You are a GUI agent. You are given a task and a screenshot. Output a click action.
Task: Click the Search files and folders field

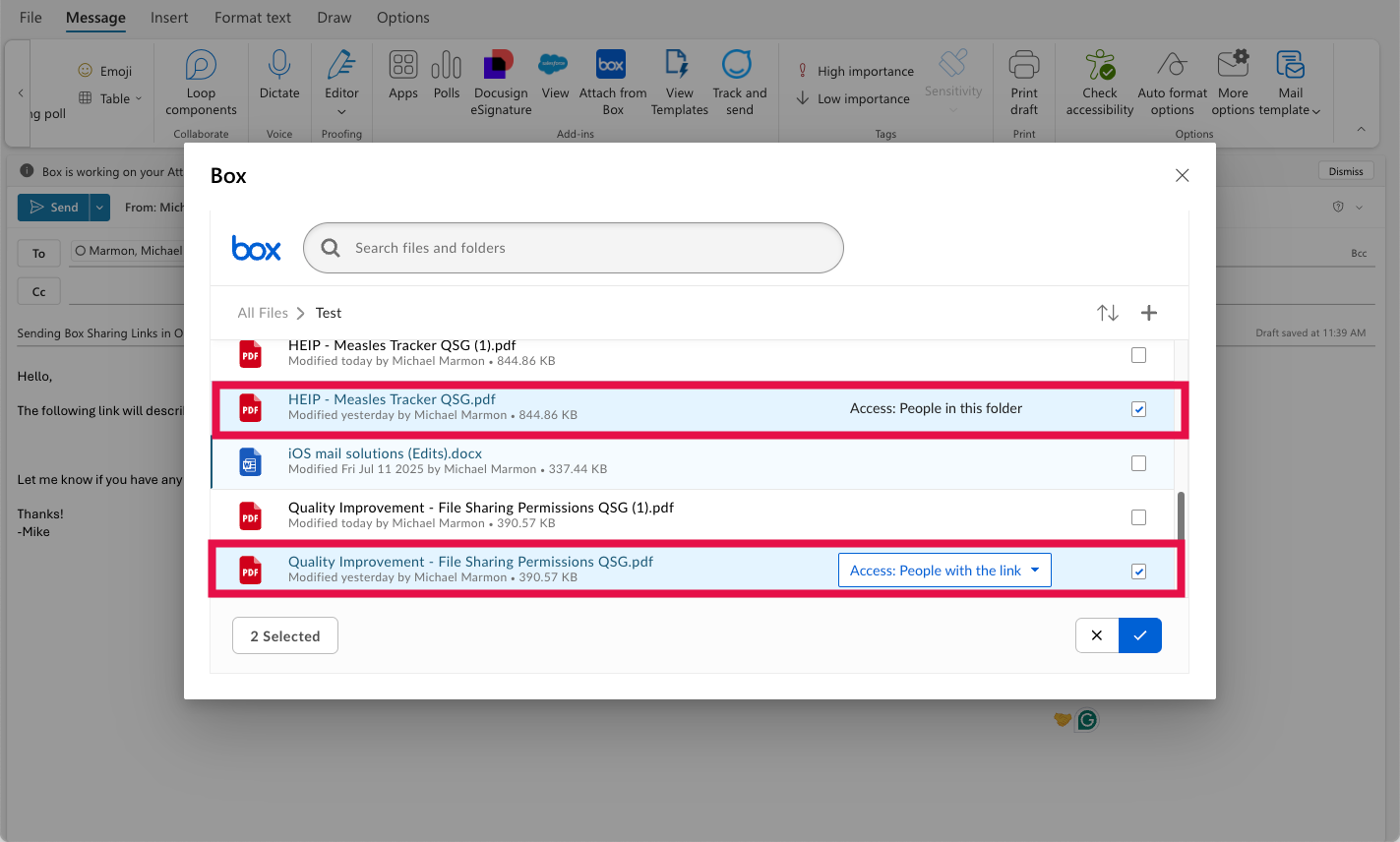click(574, 248)
